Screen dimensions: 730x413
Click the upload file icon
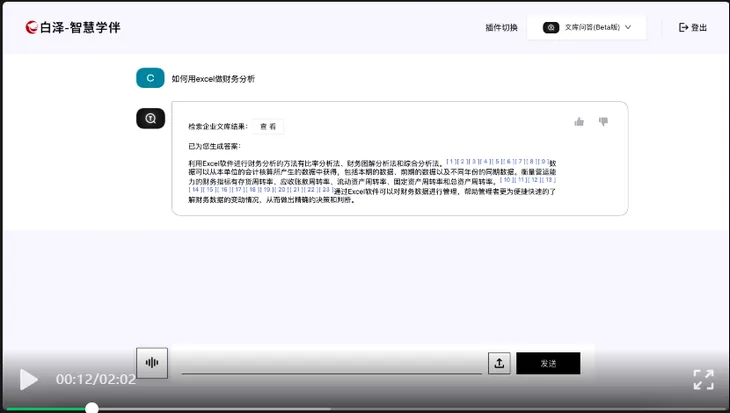pos(499,363)
